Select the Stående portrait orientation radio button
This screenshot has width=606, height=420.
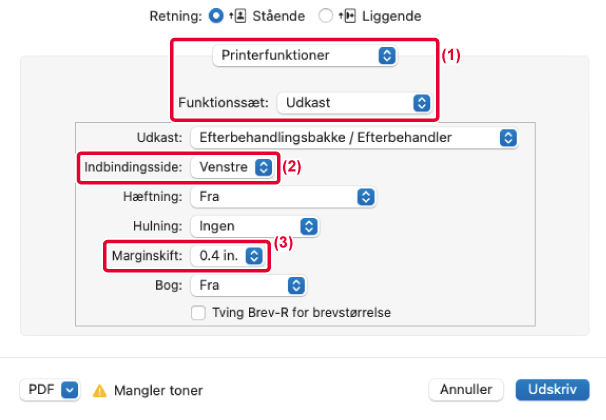point(216,16)
